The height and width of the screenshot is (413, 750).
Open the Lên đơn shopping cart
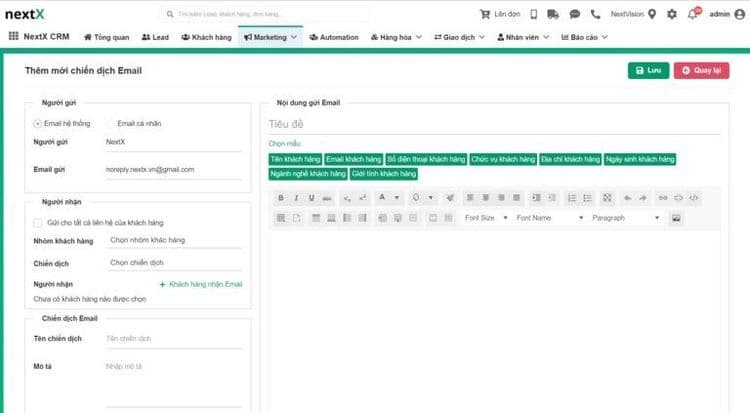tap(500, 14)
